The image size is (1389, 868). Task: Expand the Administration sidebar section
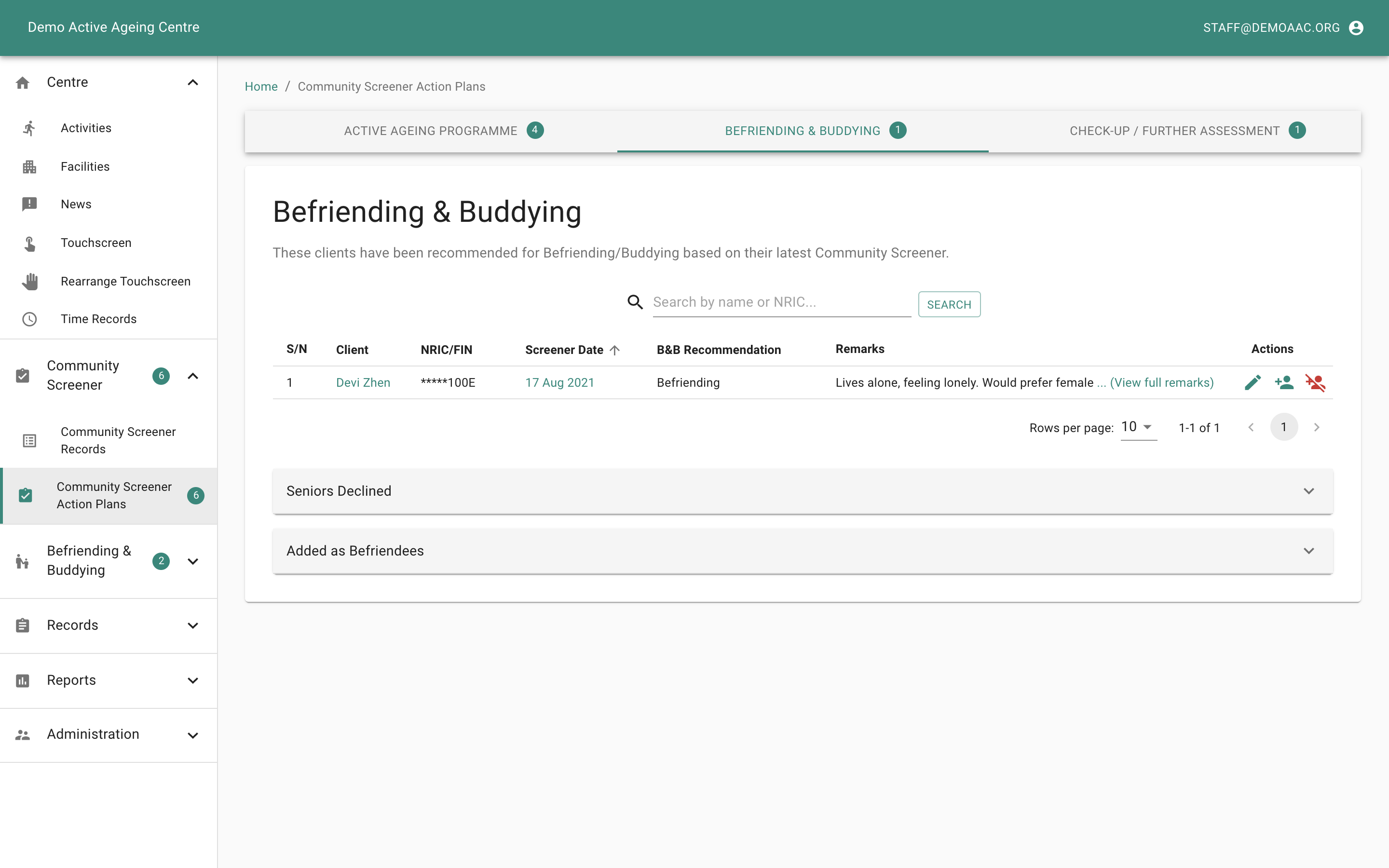pos(193,735)
